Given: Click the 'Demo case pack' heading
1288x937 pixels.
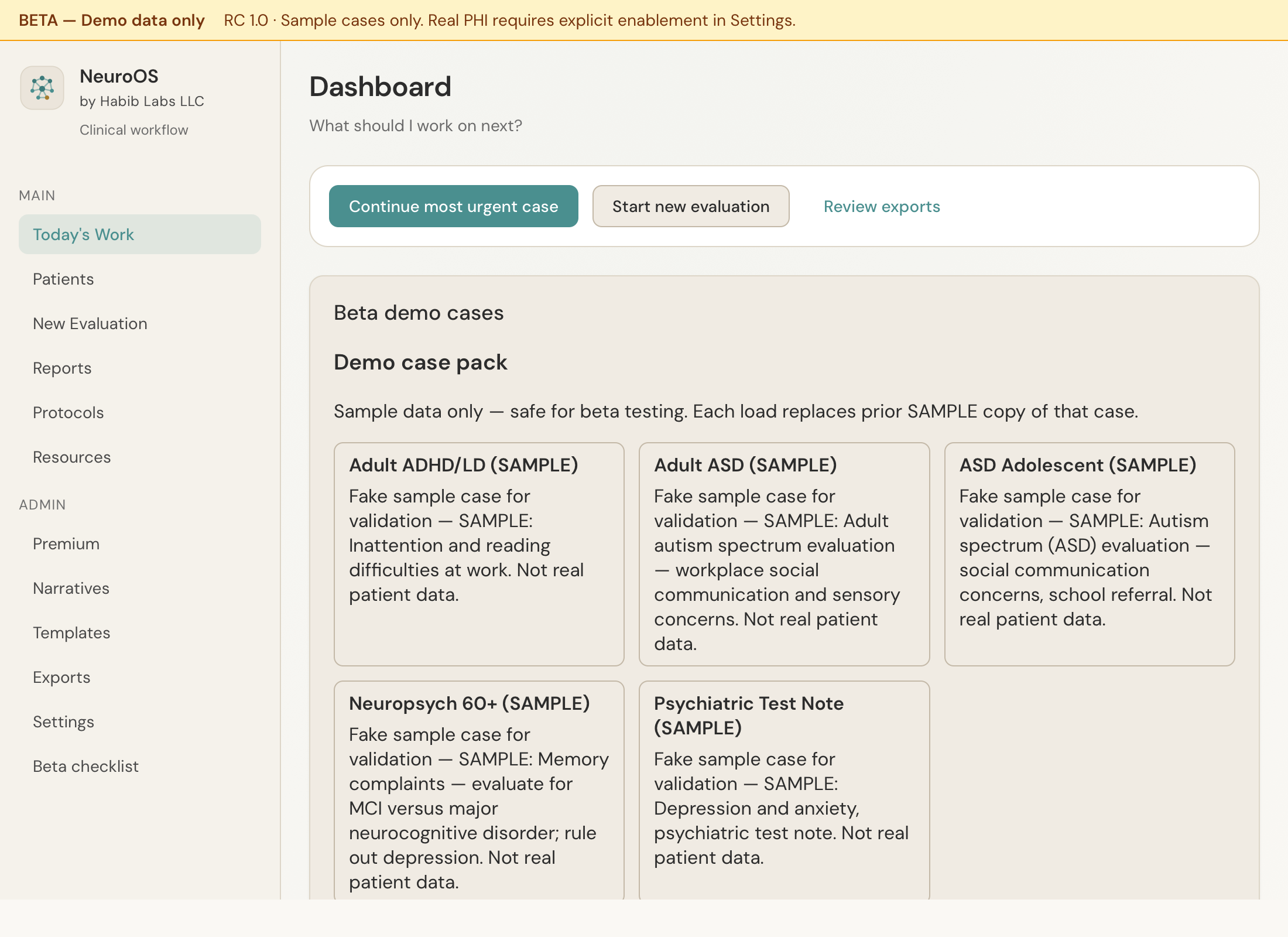Looking at the screenshot, I should (x=420, y=362).
